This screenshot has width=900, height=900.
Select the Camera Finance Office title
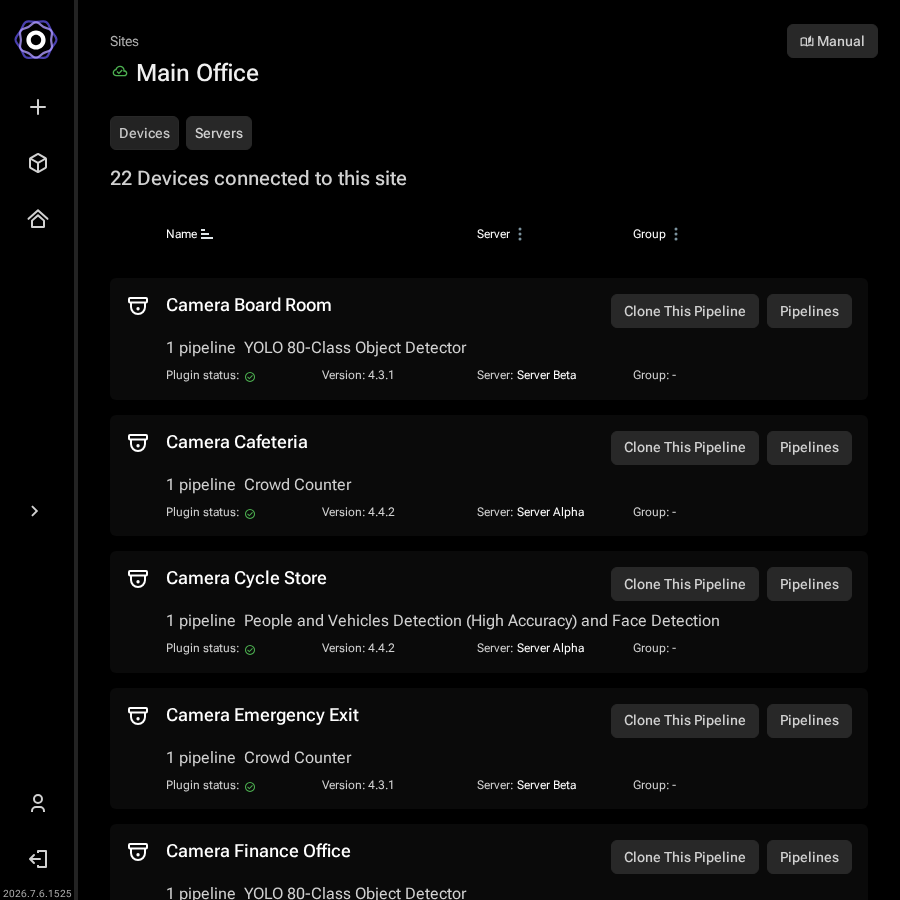(x=258, y=851)
